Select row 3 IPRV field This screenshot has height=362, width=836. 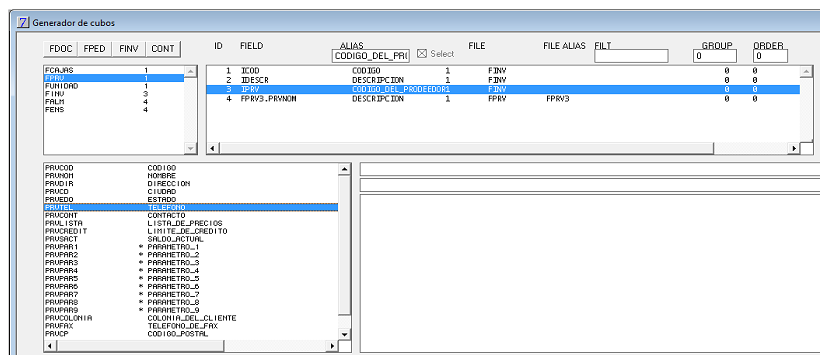click(503, 90)
